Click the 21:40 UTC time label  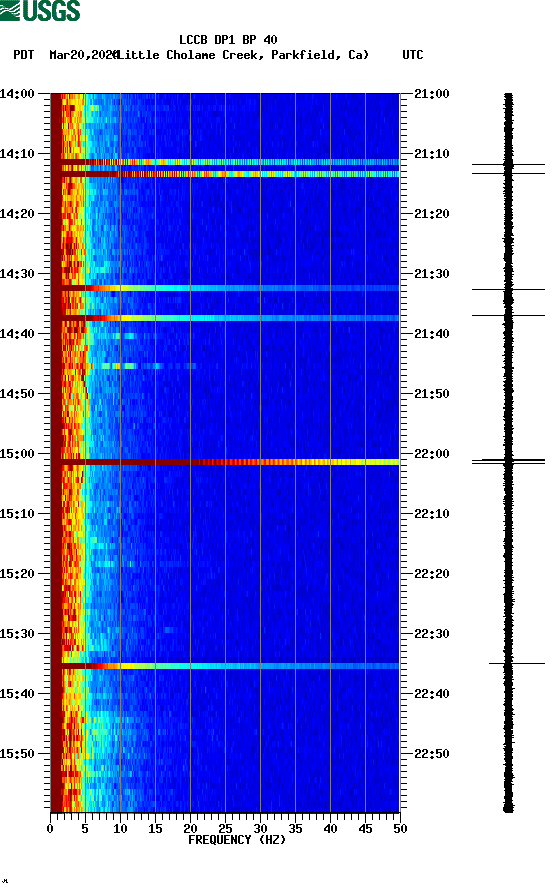(x=432, y=334)
